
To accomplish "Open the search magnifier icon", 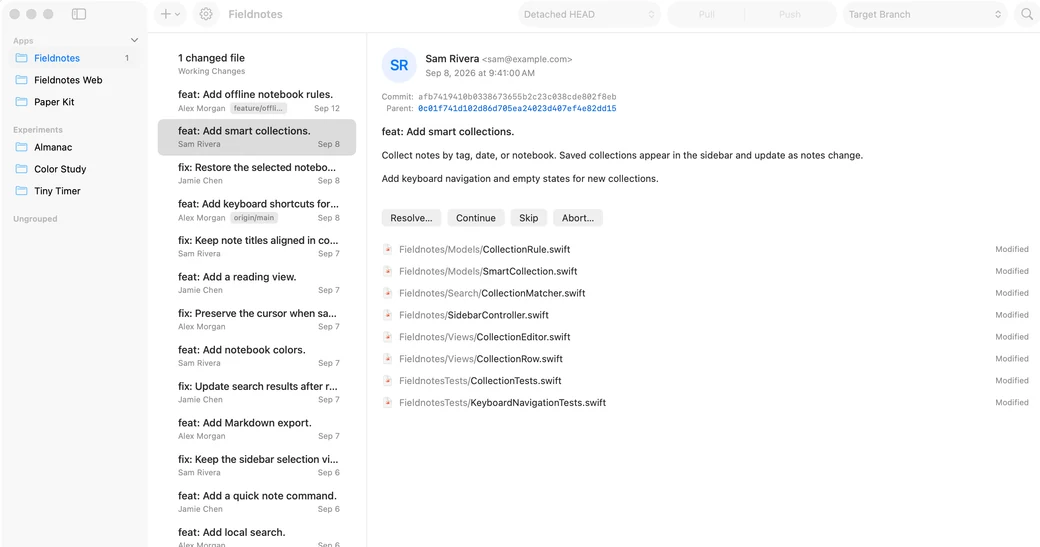I will point(1027,14).
